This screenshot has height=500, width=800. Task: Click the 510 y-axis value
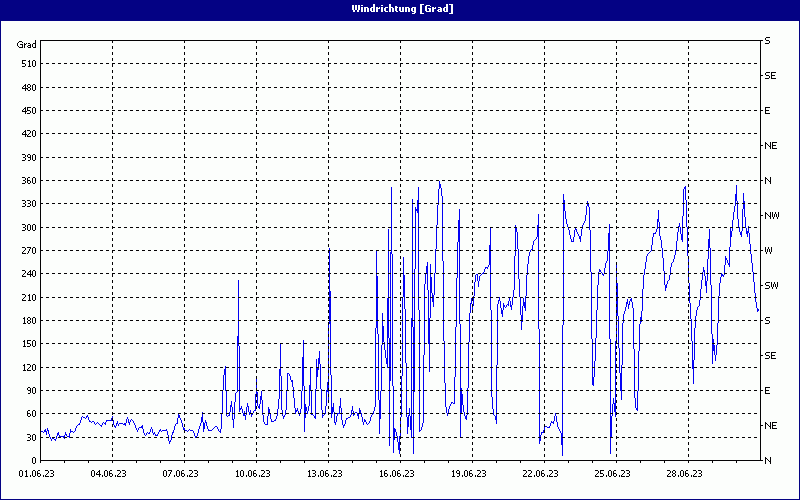pyautogui.click(x=29, y=64)
